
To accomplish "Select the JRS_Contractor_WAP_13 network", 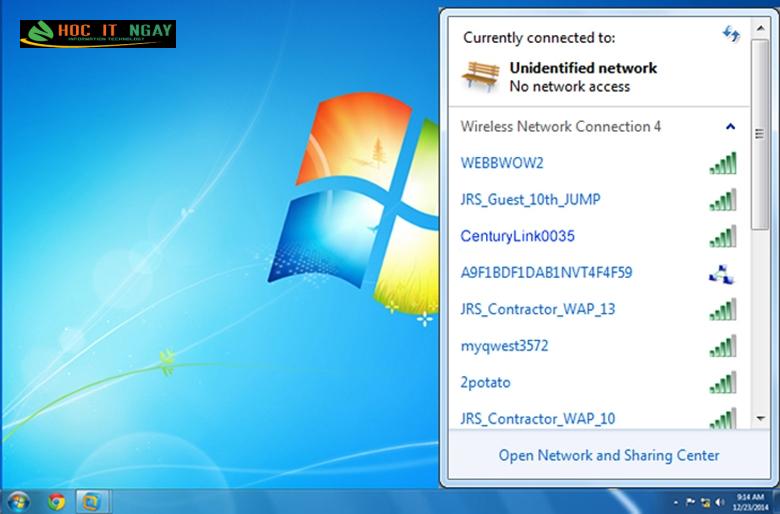I will 599,309.
